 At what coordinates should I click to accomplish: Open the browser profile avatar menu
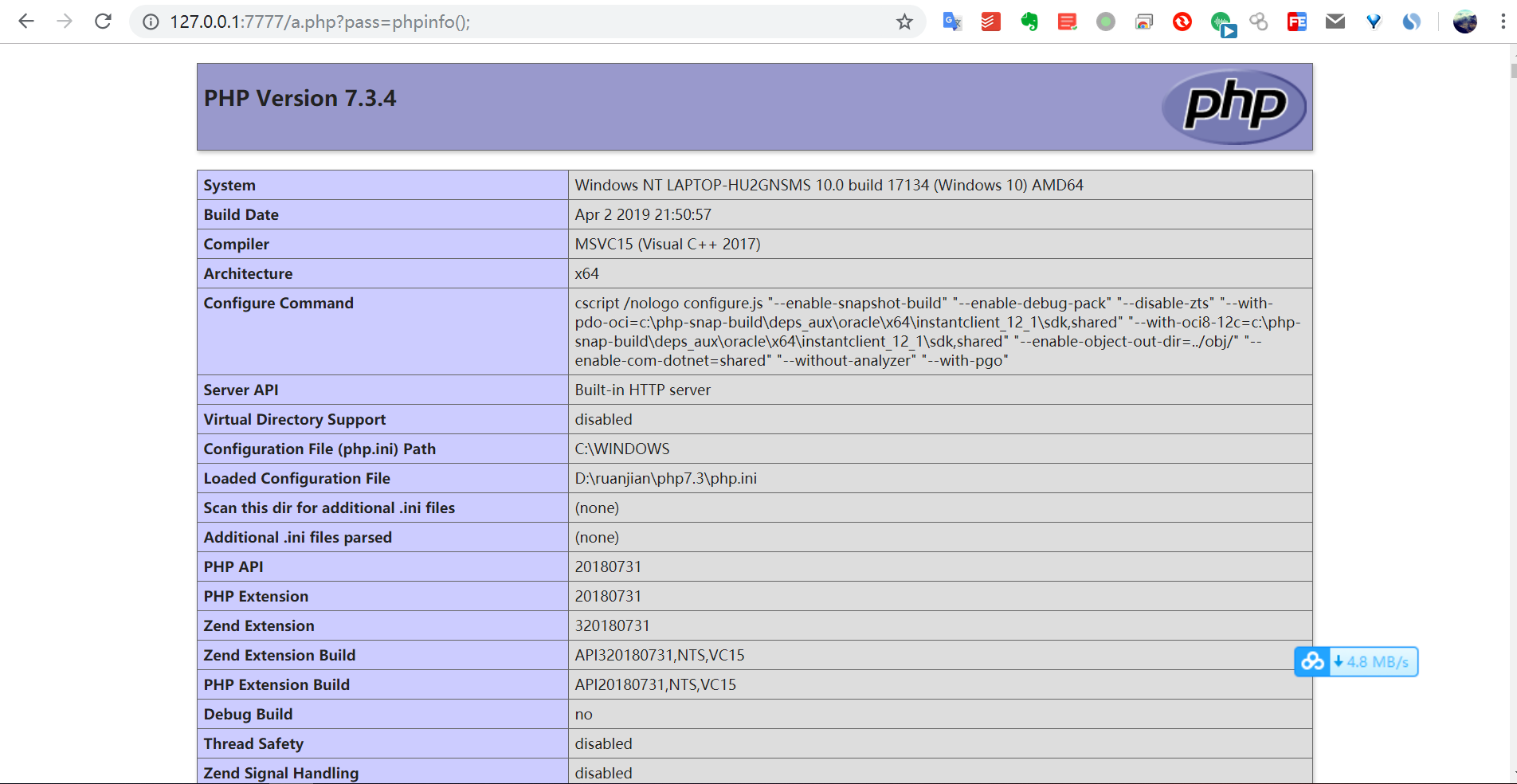(1464, 22)
